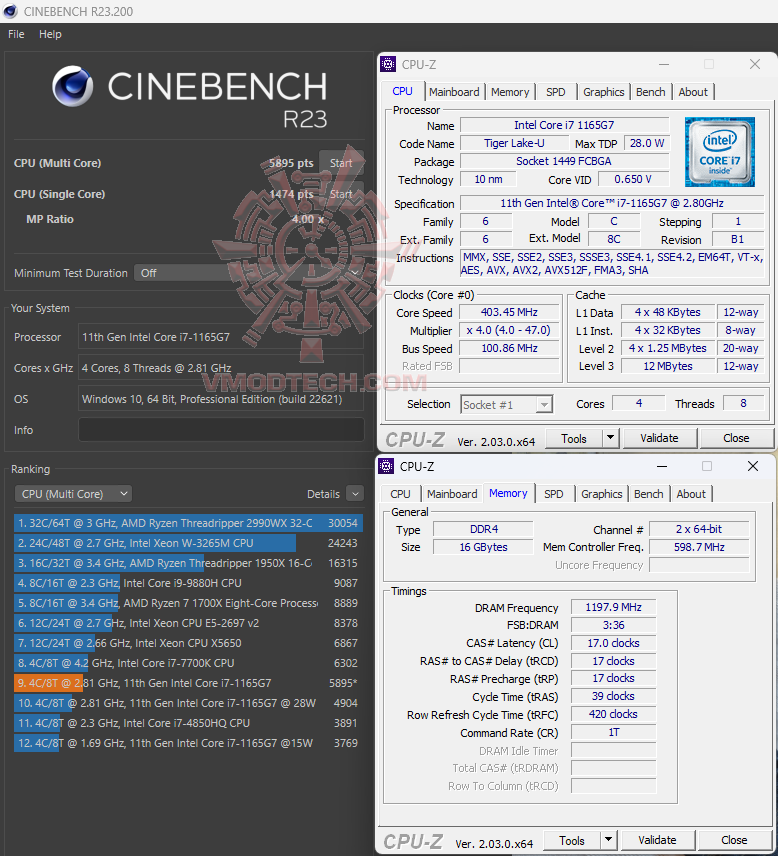
Task: Select i7-1165G7 @15W ranking row
Action: coord(188,743)
